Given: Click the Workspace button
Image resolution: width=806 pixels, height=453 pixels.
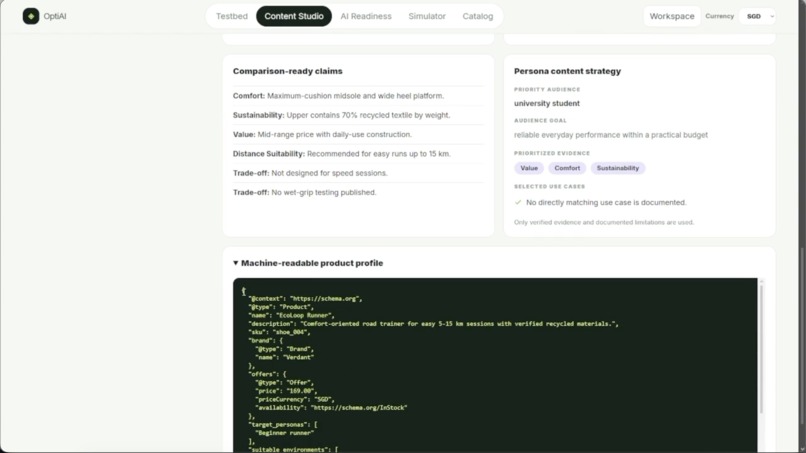Looking at the screenshot, I should 671,16.
